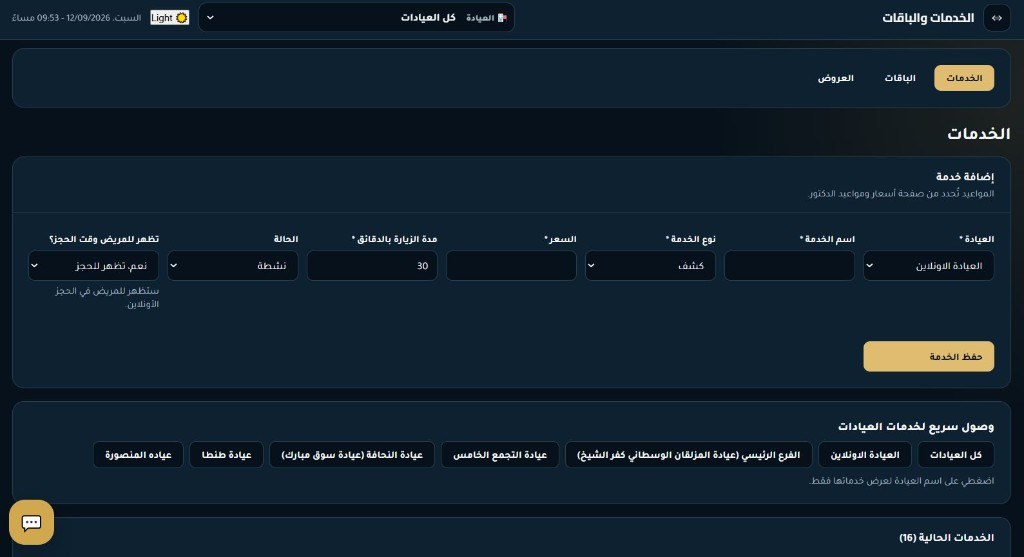1024x557 pixels.
Task: Click the العيادة flag icon in selector
Action: (x=502, y=18)
